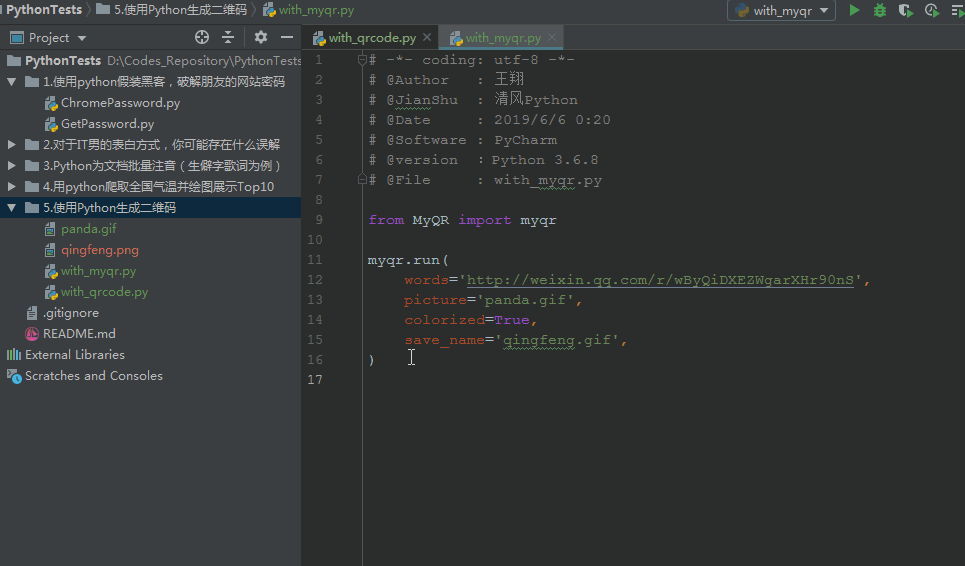The height and width of the screenshot is (566, 965).
Task: Fold header comment block at line 1
Action: click(362, 60)
